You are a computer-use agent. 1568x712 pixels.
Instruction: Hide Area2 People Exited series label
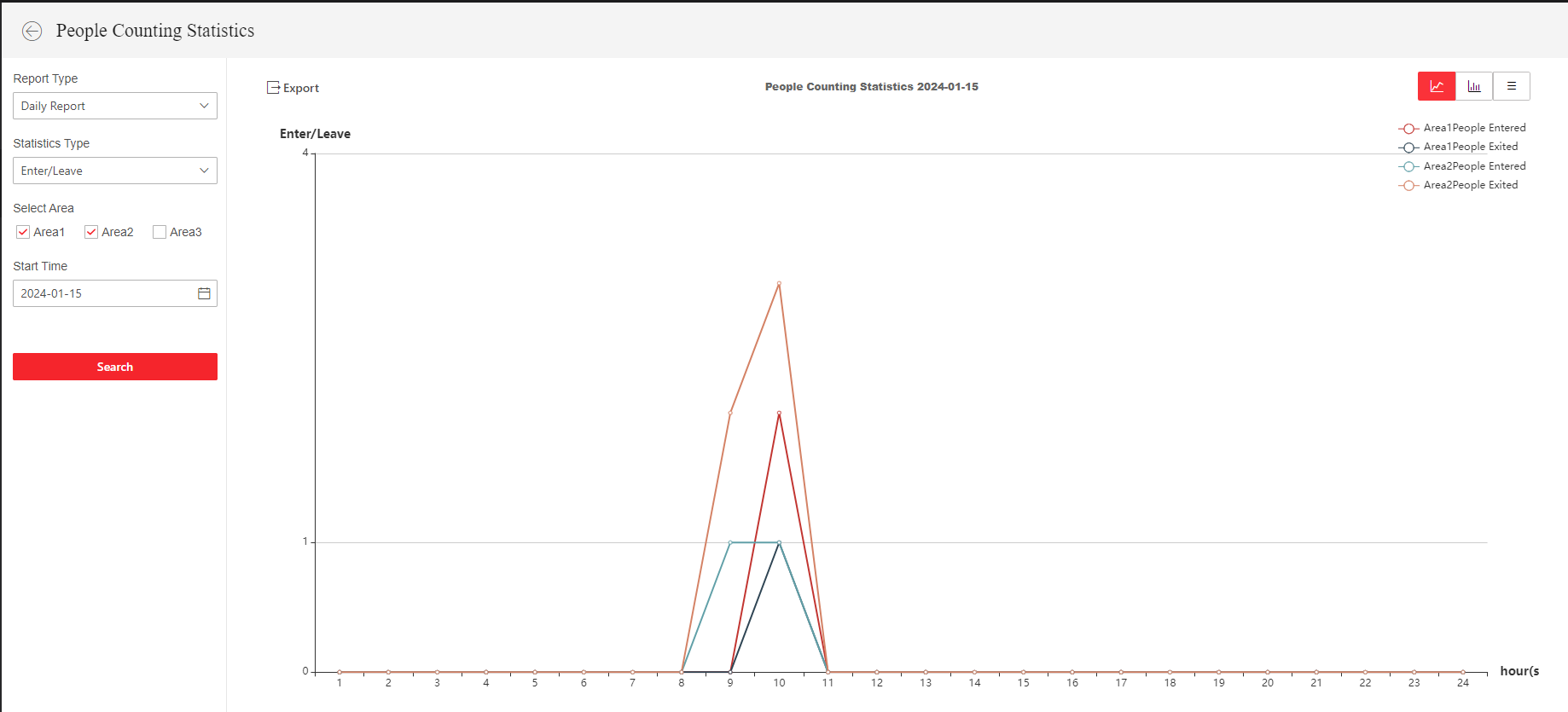[1470, 185]
